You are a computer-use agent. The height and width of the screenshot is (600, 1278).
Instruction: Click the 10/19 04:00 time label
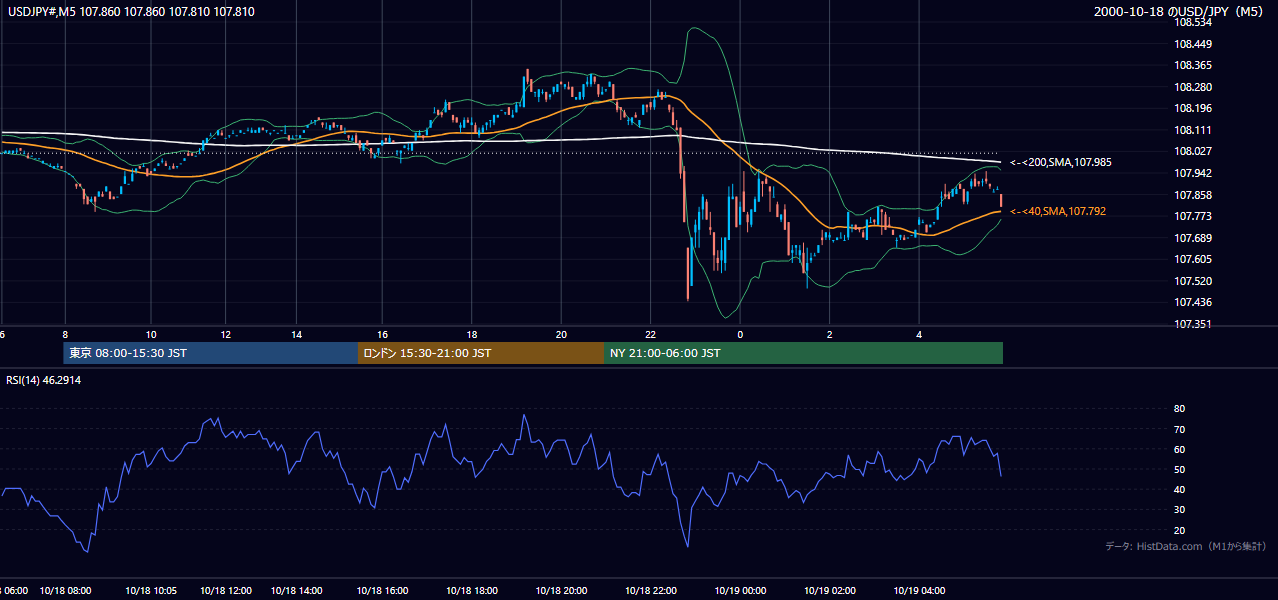[x=920, y=590]
